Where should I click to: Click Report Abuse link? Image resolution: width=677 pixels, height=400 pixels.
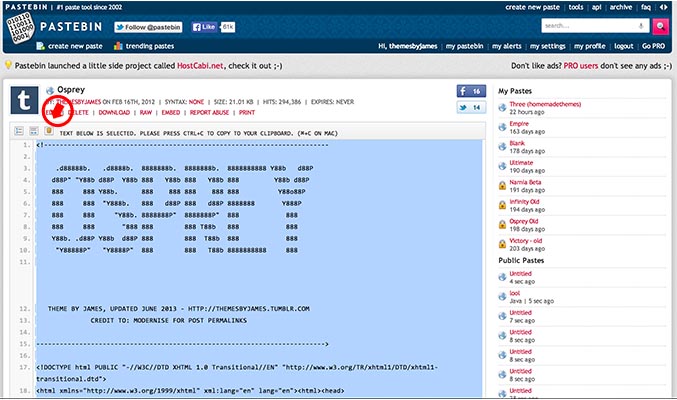(210, 113)
